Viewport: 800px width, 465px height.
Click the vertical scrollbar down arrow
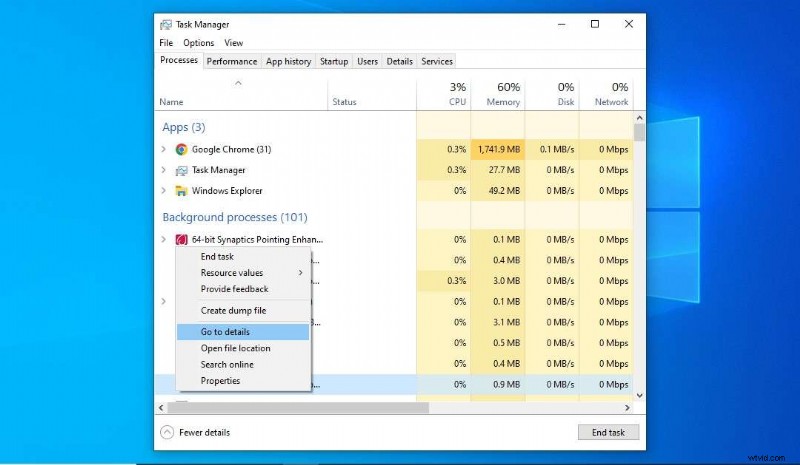pos(638,392)
